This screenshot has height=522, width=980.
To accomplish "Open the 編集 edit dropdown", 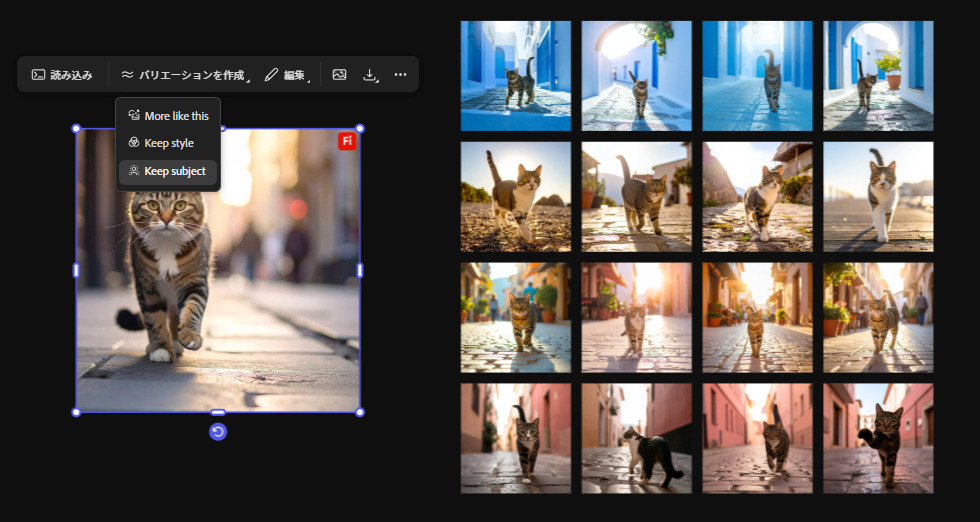I will [x=288, y=75].
